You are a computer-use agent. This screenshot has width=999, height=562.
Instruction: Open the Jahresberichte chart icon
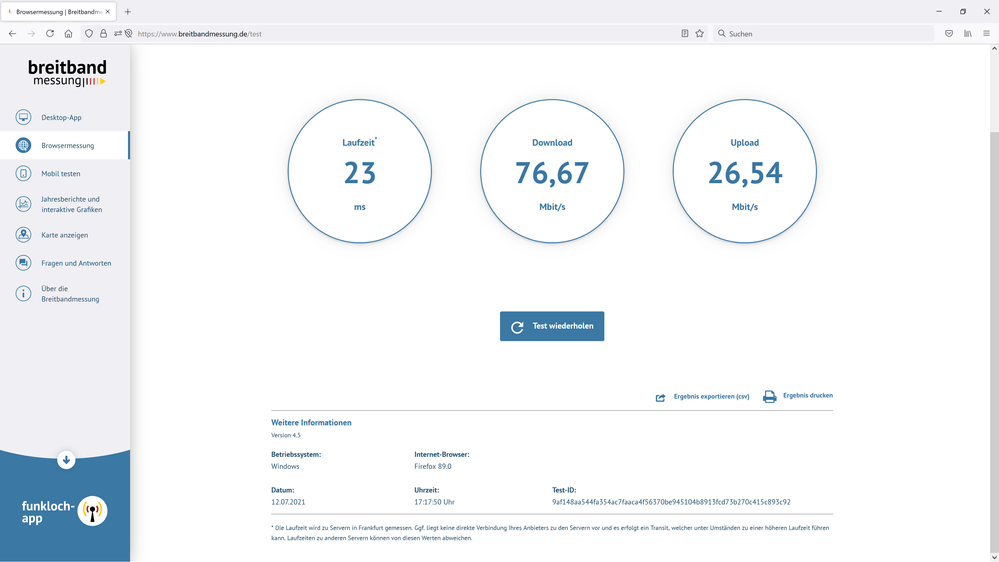tap(24, 204)
